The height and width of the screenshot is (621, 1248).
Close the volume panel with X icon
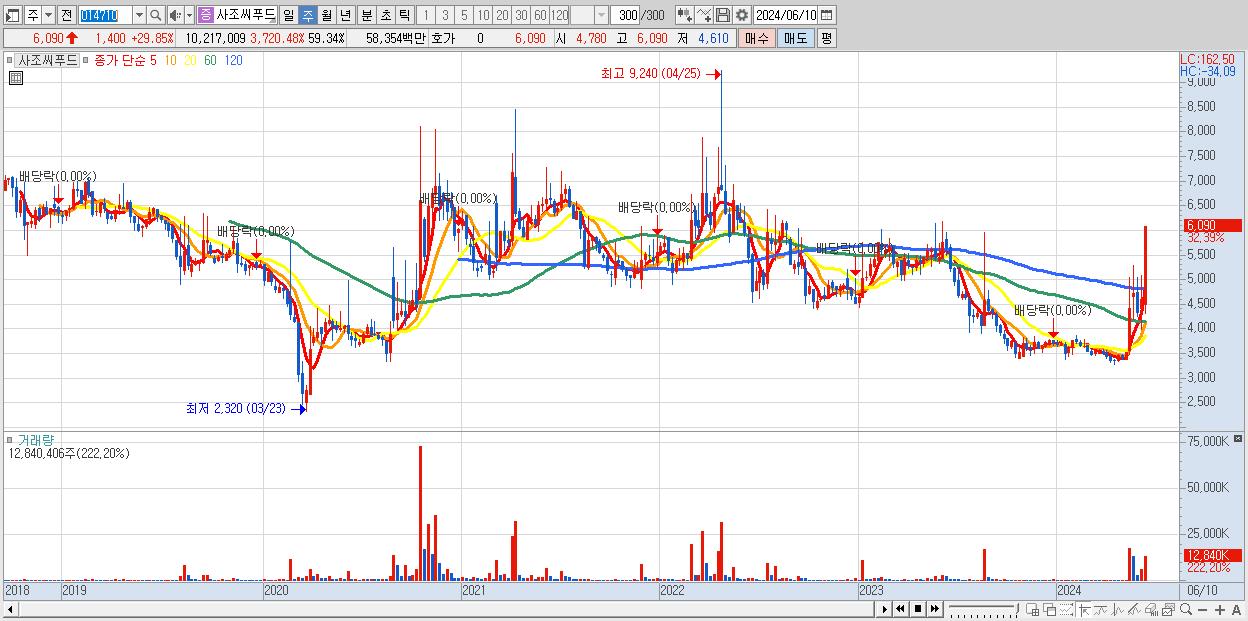pyautogui.click(x=1240, y=438)
